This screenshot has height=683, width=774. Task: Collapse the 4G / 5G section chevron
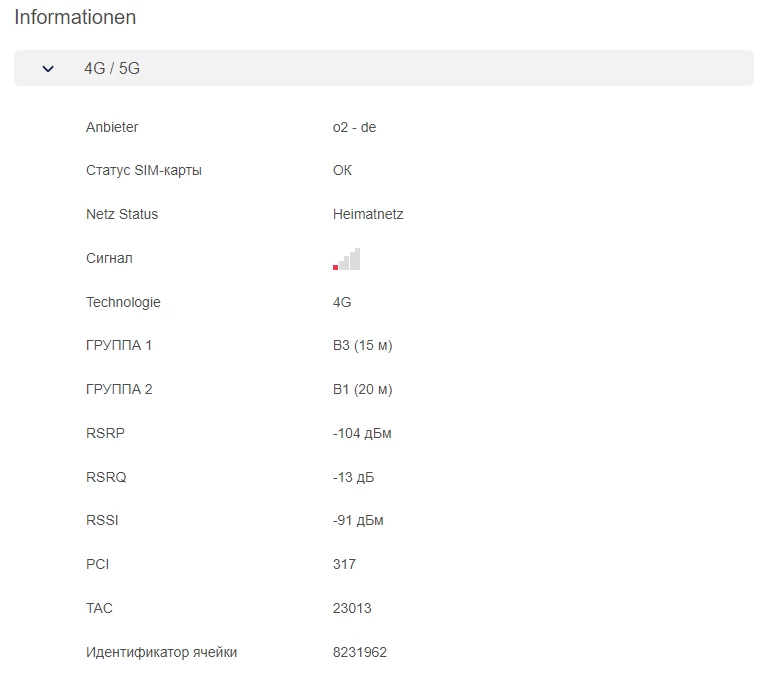pyautogui.click(x=48, y=69)
